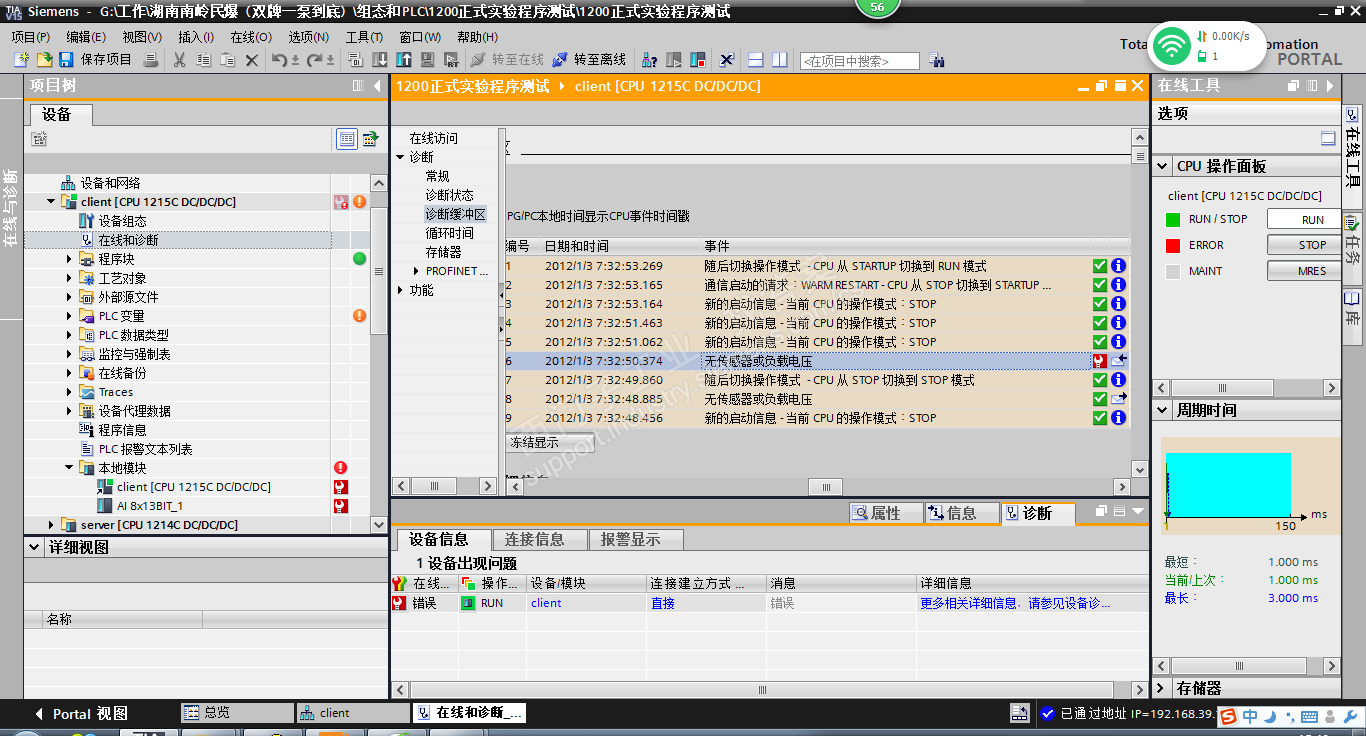The width and height of the screenshot is (1366, 736).
Task: Click the Download to device icon
Action: pyautogui.click(x=380, y=60)
